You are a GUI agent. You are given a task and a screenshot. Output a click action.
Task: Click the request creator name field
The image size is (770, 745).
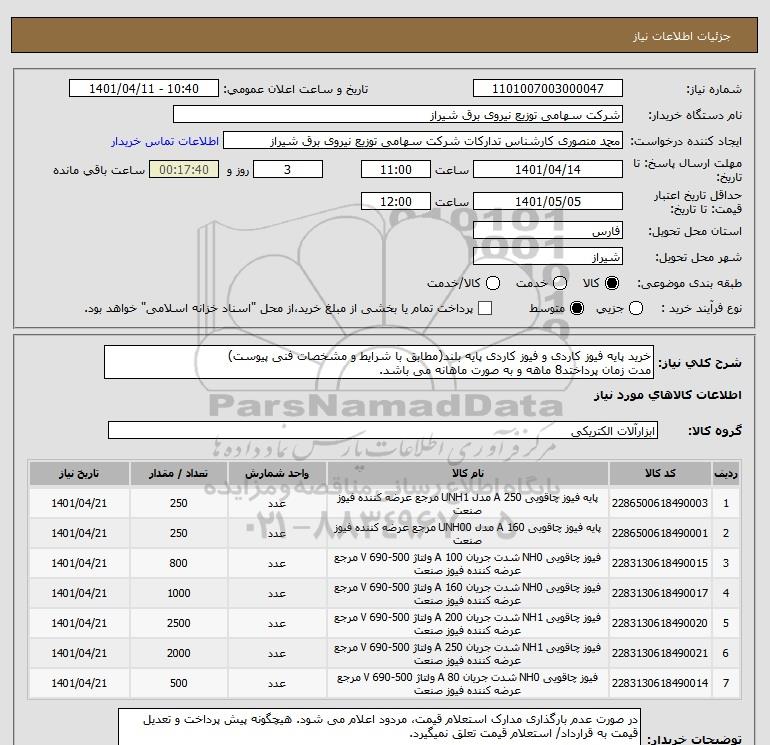[423, 140]
